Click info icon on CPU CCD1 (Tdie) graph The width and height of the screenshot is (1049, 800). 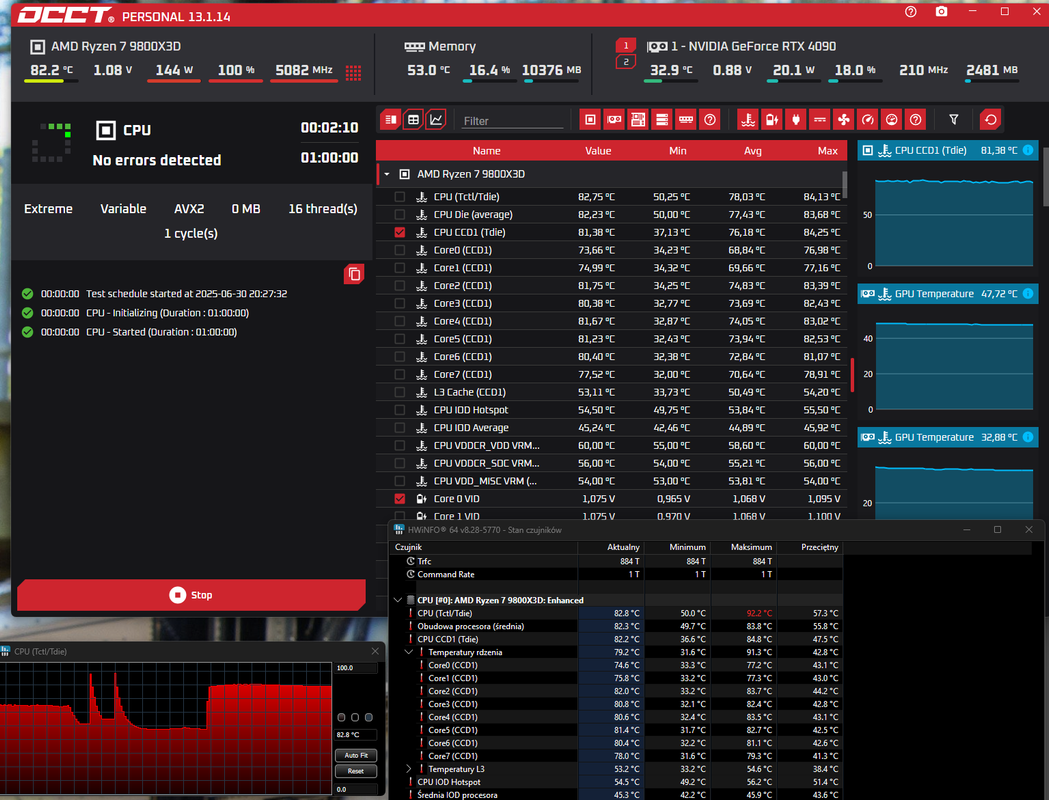(x=1028, y=151)
